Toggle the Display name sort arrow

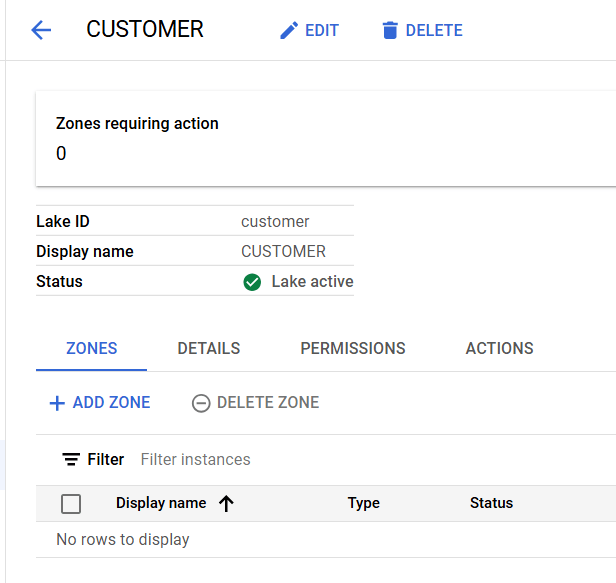click(226, 504)
